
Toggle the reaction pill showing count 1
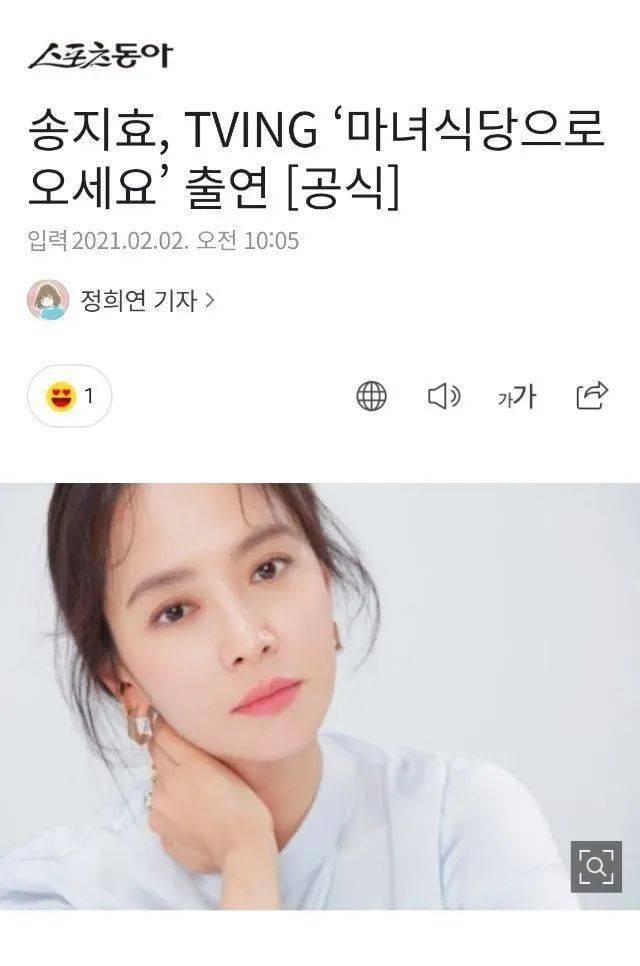click(70, 396)
